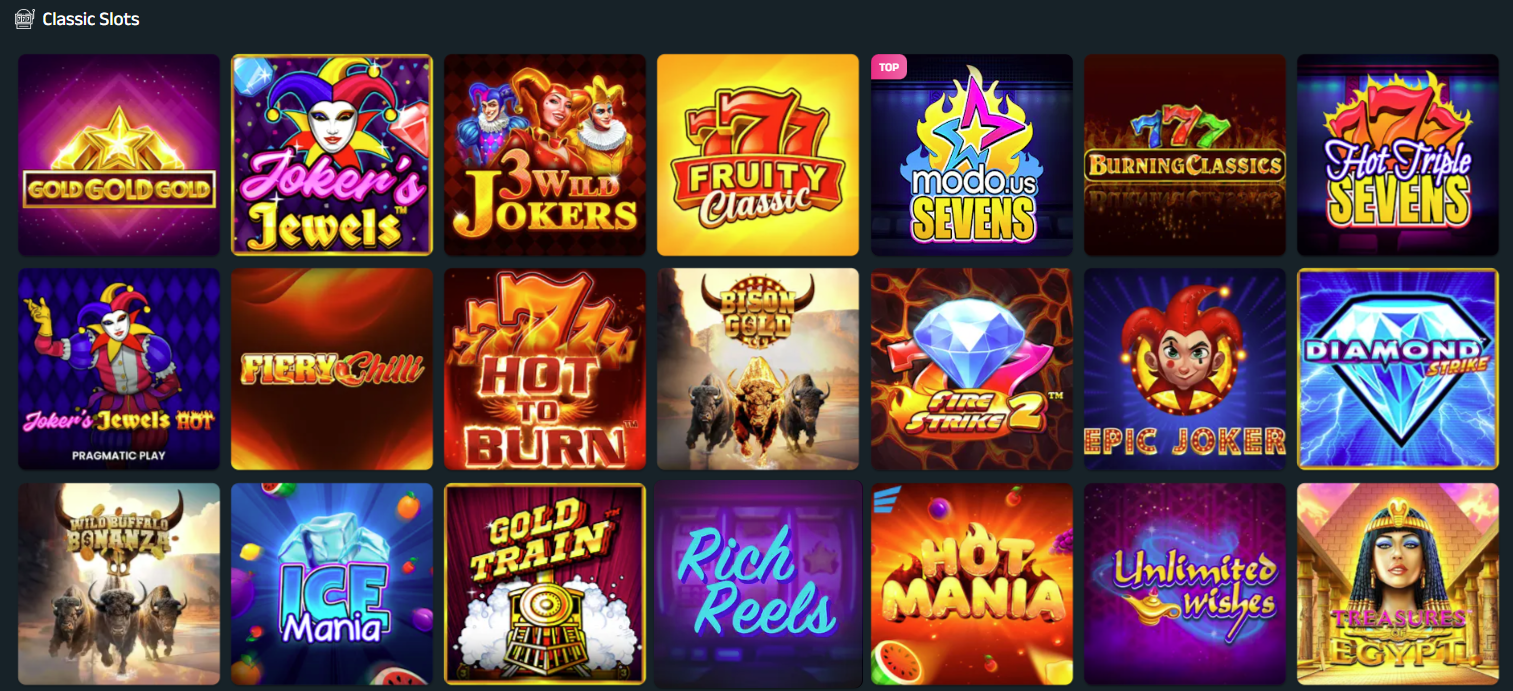Launch the Epic Joker game
The width and height of the screenshot is (1513, 691).
tap(1185, 369)
